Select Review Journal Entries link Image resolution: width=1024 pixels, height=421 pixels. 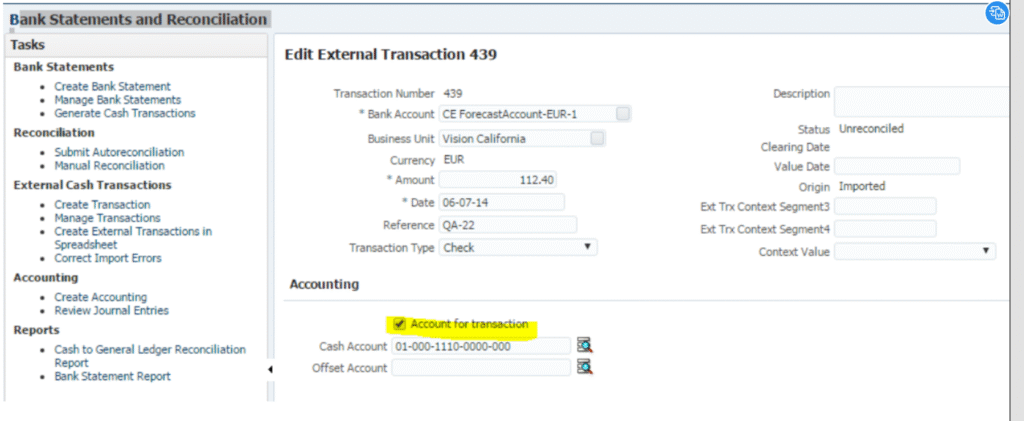[x=111, y=310]
